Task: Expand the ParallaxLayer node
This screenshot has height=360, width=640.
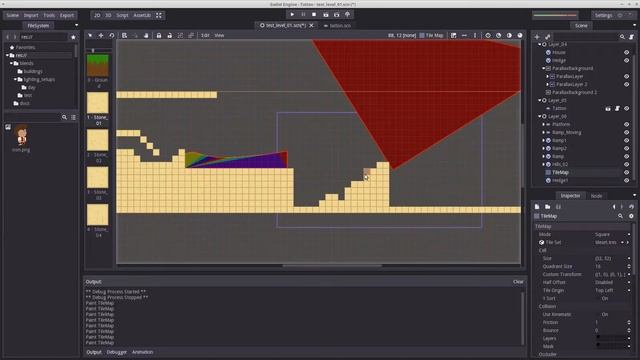Action: point(547,76)
